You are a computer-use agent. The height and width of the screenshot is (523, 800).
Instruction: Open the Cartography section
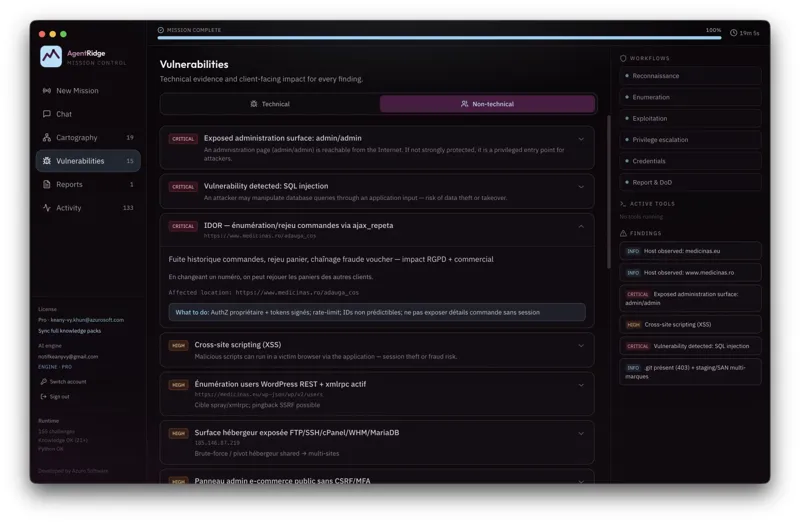point(88,137)
